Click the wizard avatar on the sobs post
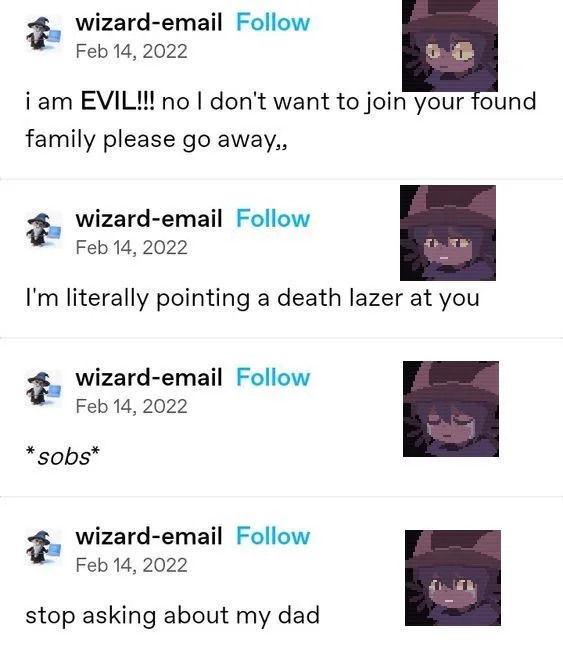 (x=44, y=388)
